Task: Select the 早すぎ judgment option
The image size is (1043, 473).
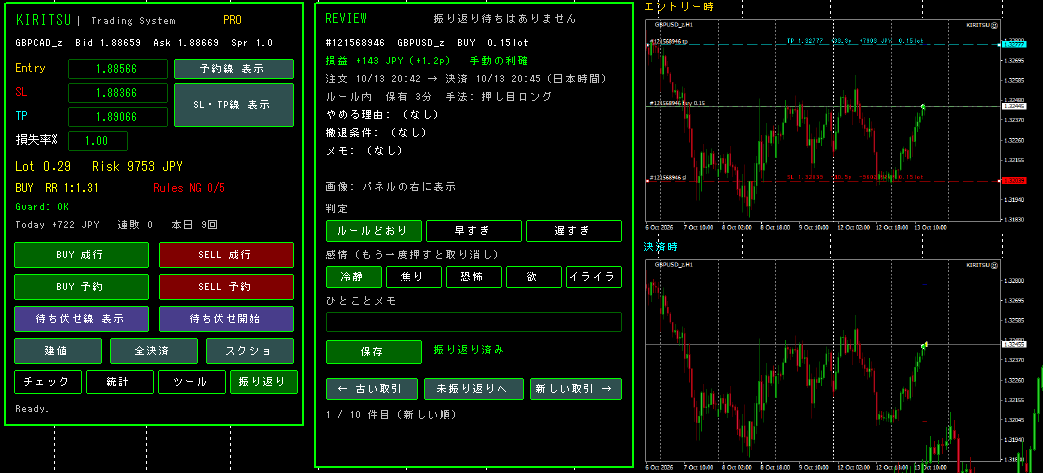Action: (x=474, y=231)
